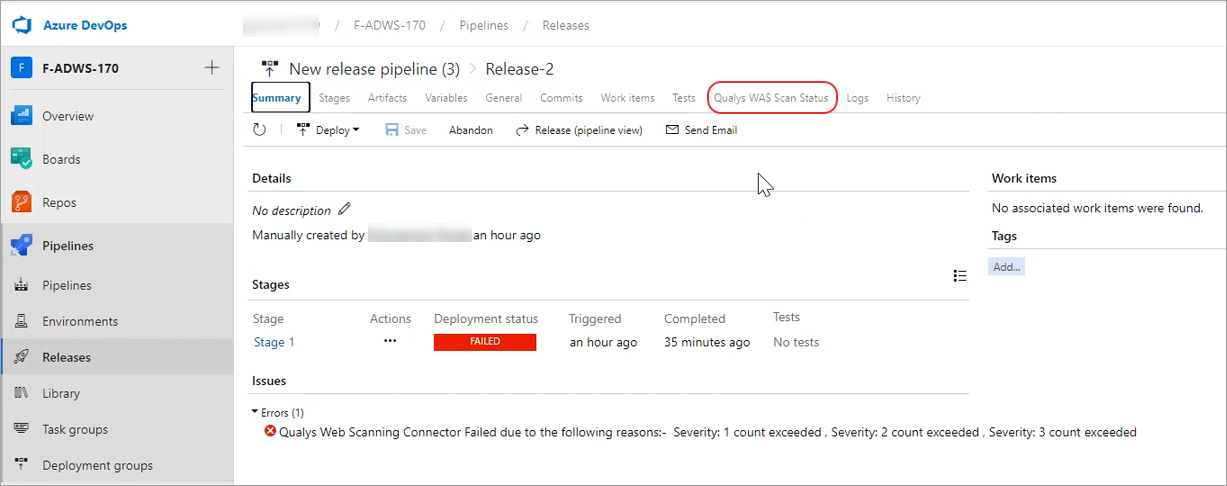Open the F-ADWS-170 project tile icon
The height and width of the screenshot is (486, 1227).
pos(21,68)
